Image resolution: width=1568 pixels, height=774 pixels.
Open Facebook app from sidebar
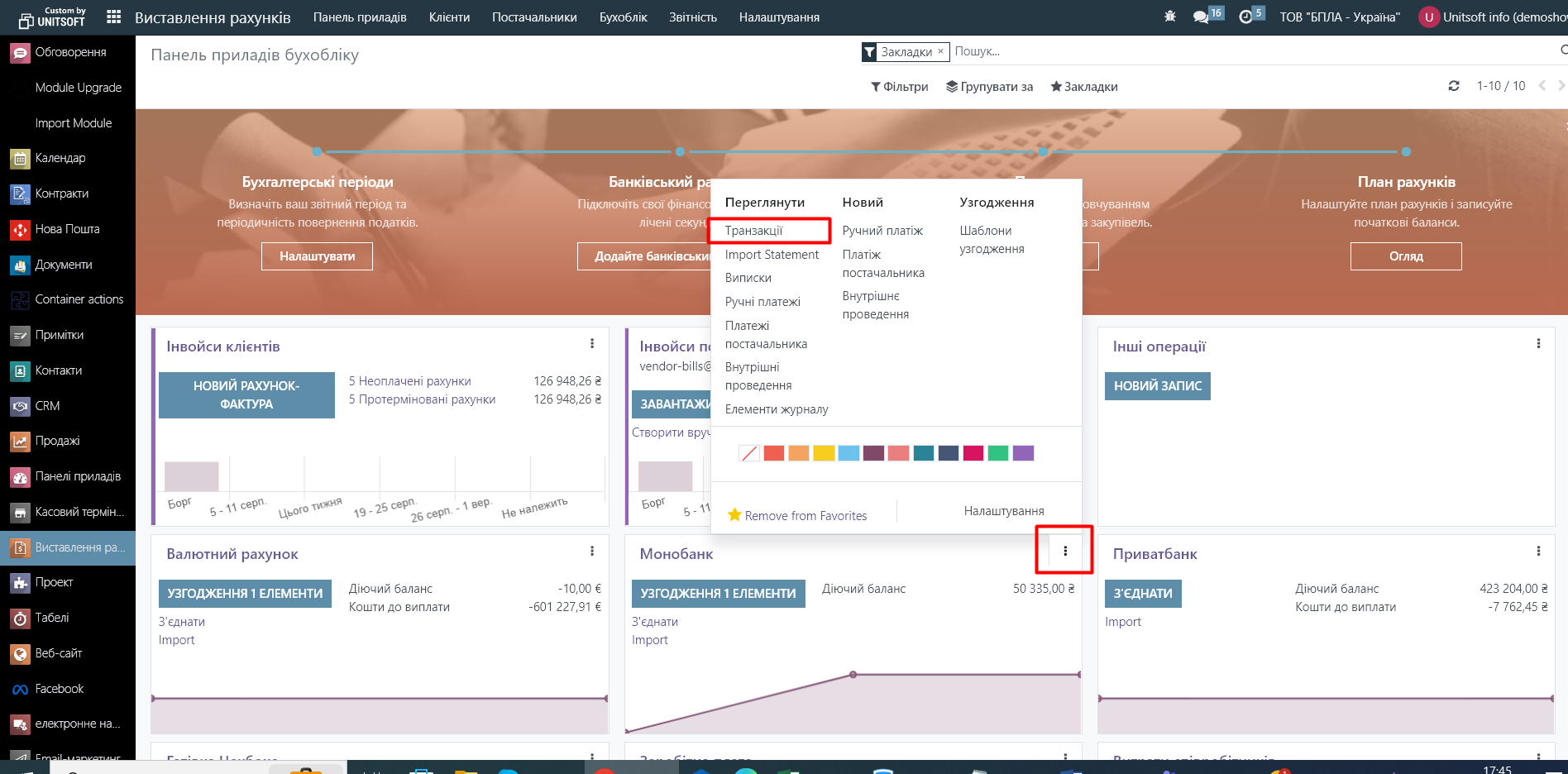click(x=59, y=689)
